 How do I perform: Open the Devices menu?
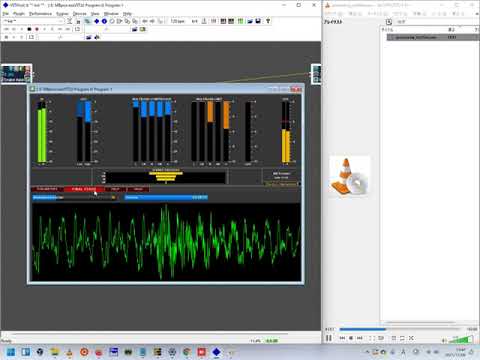(x=80, y=14)
